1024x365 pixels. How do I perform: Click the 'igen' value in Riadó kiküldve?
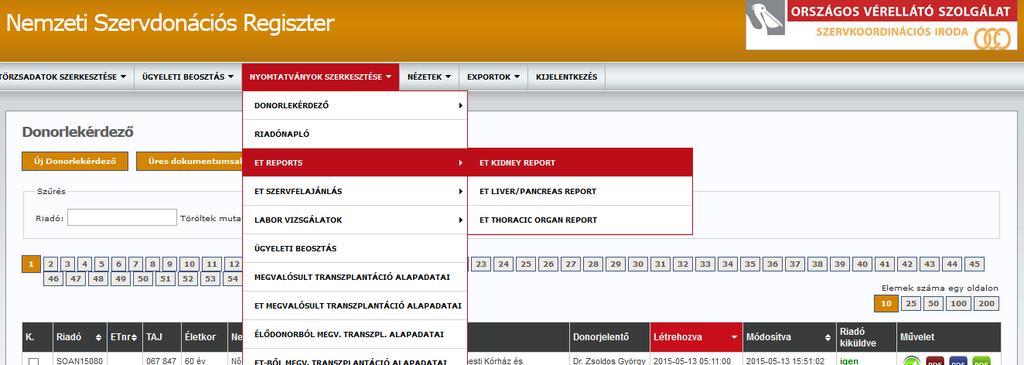pos(849,360)
